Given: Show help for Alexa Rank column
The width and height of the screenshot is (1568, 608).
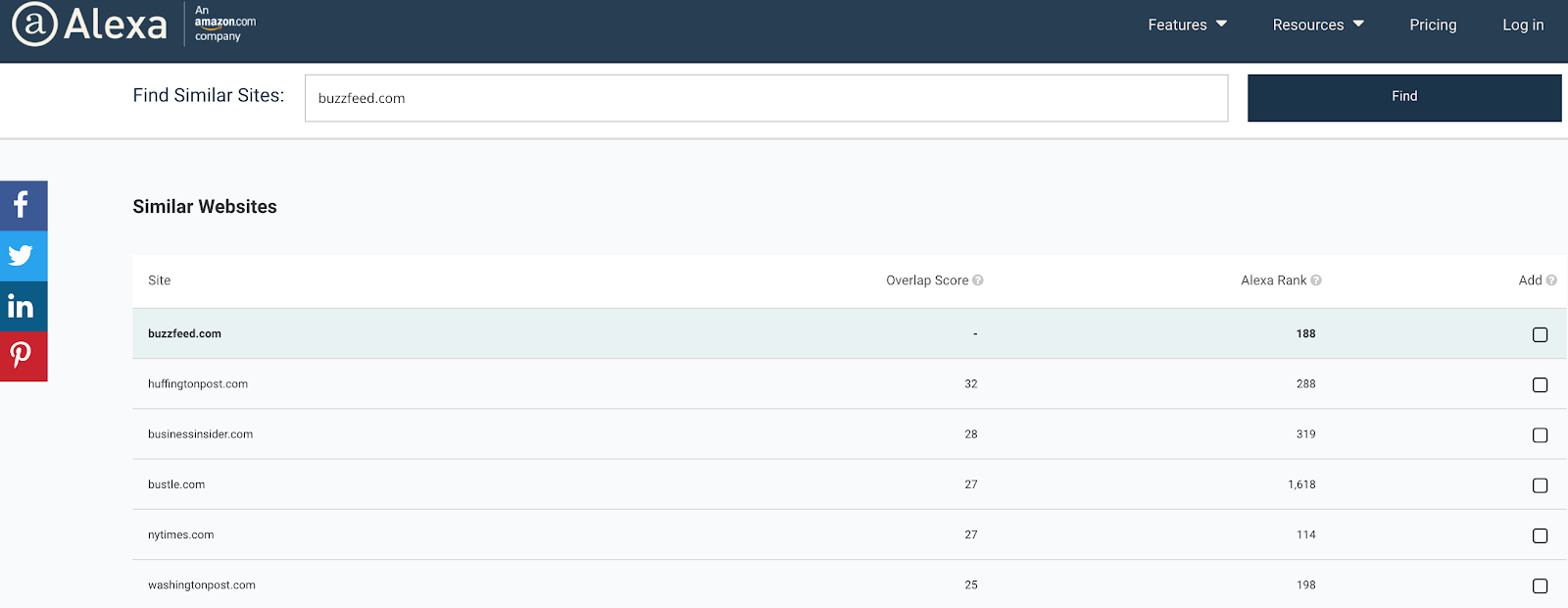Looking at the screenshot, I should (1316, 280).
